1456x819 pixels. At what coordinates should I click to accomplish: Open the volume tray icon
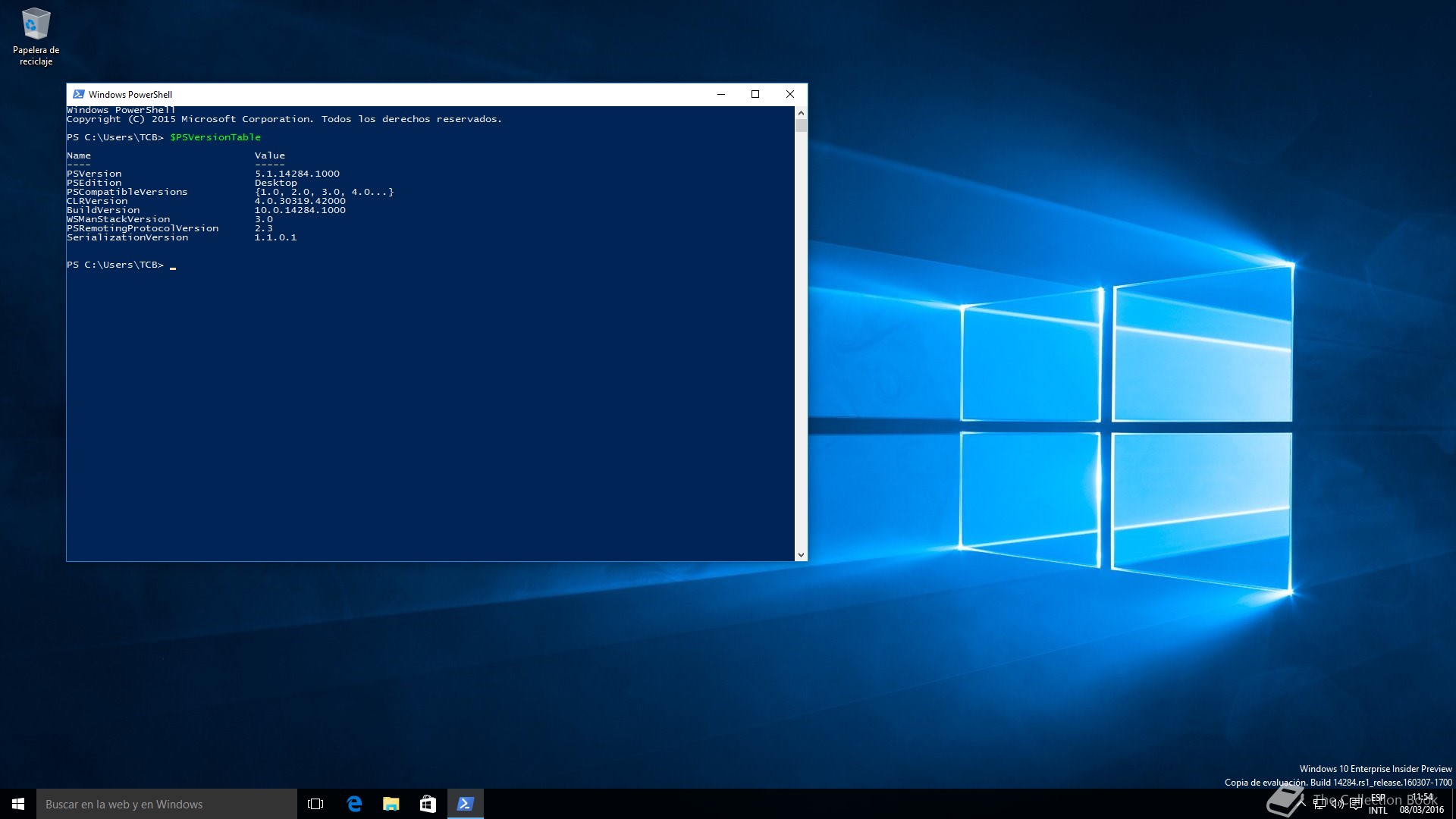coord(1338,804)
